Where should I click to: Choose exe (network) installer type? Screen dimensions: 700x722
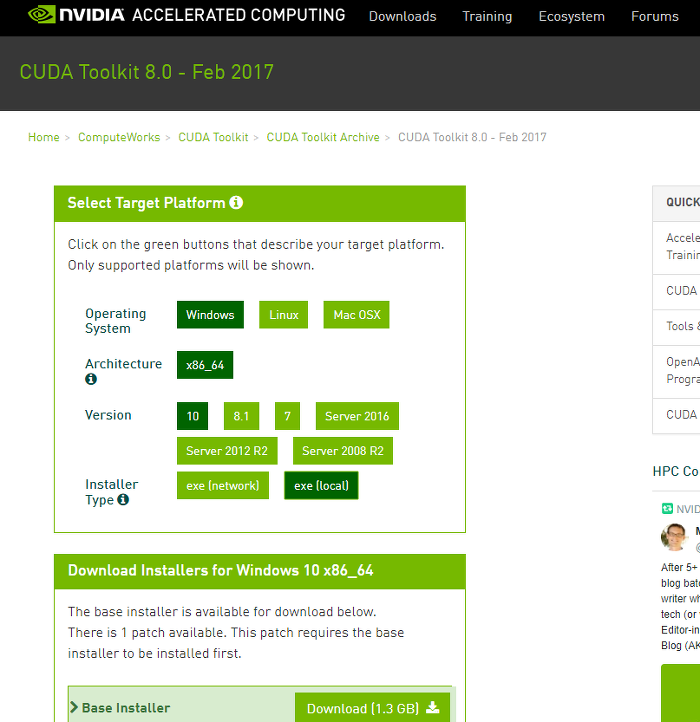click(223, 485)
